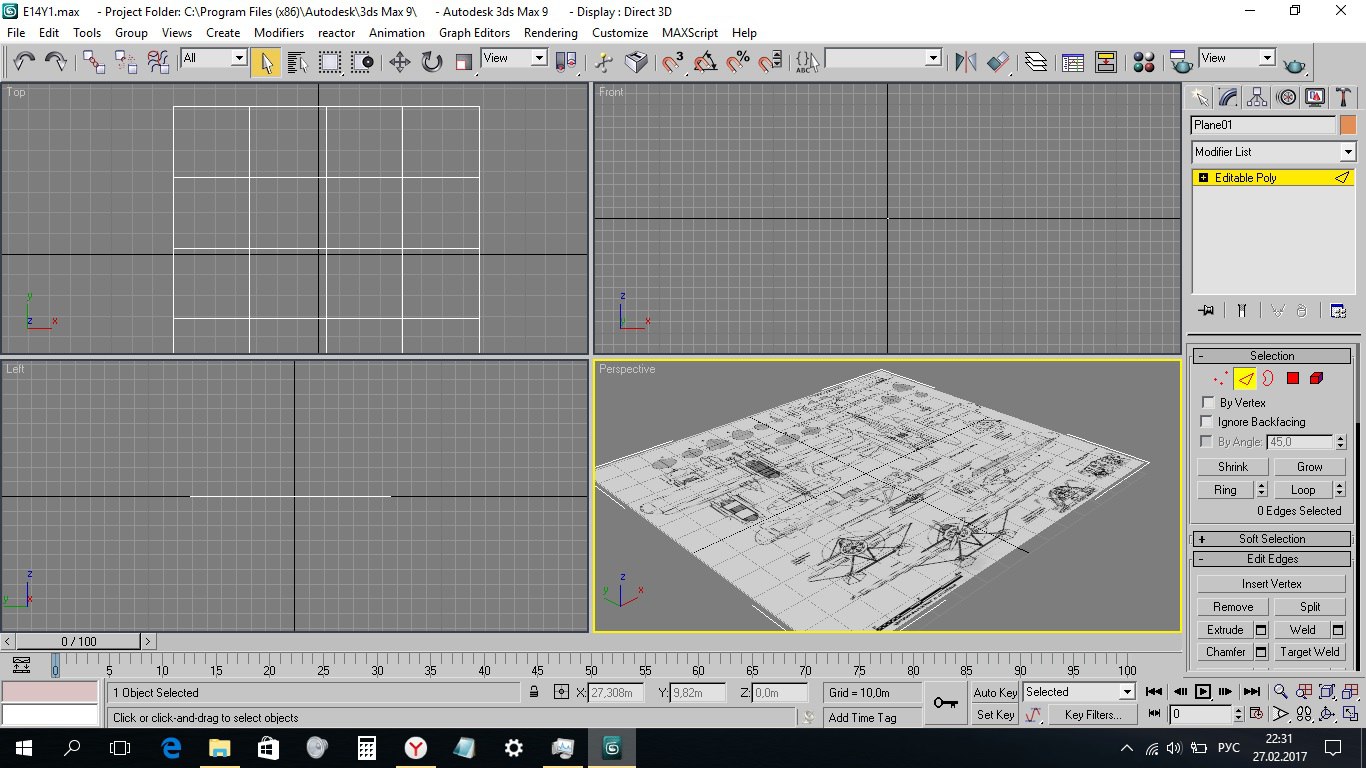Image resolution: width=1366 pixels, height=768 pixels.
Task: Open the Modifiers menu
Action: (279, 32)
